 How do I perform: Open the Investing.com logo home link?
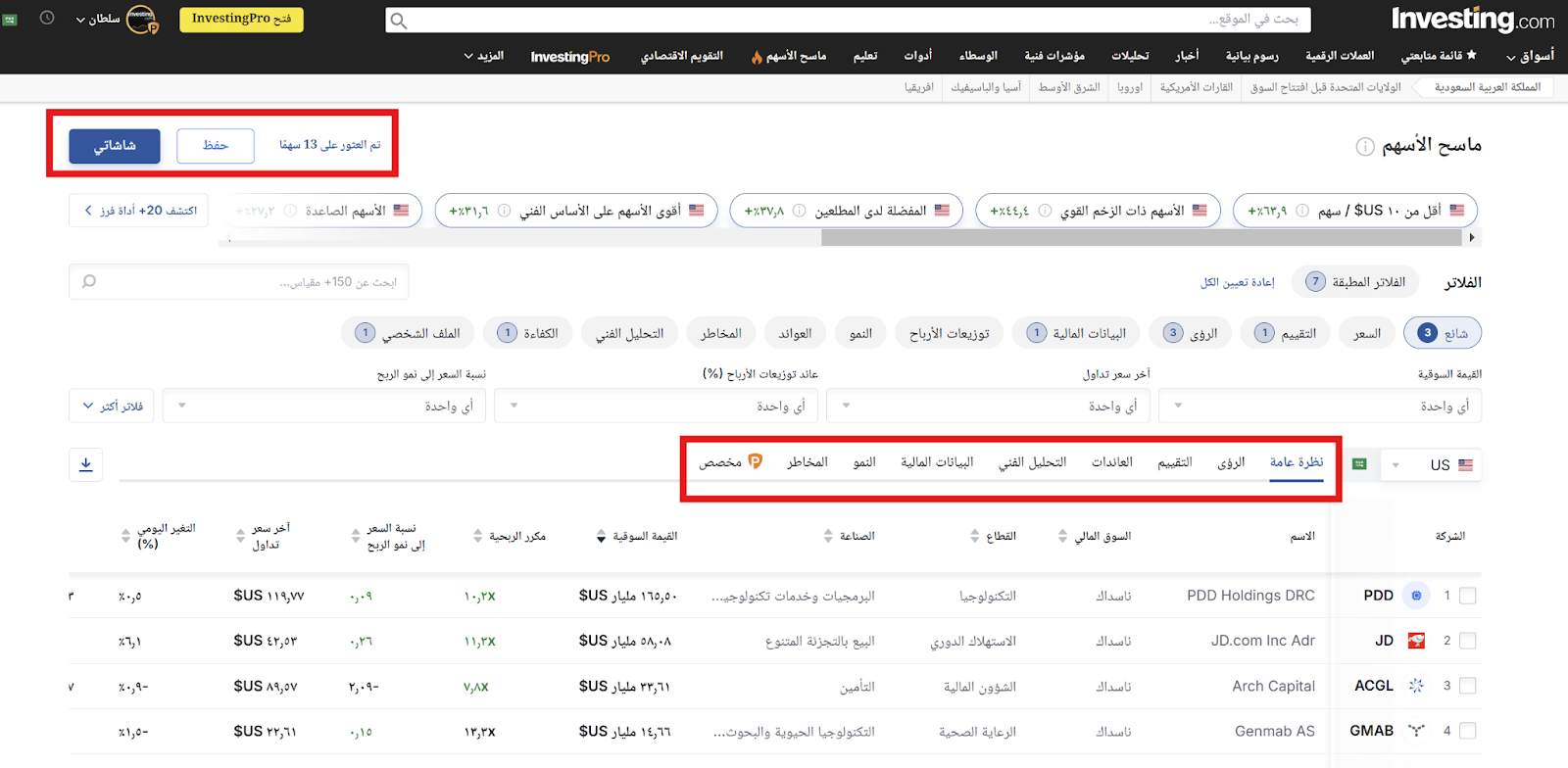click(1472, 20)
